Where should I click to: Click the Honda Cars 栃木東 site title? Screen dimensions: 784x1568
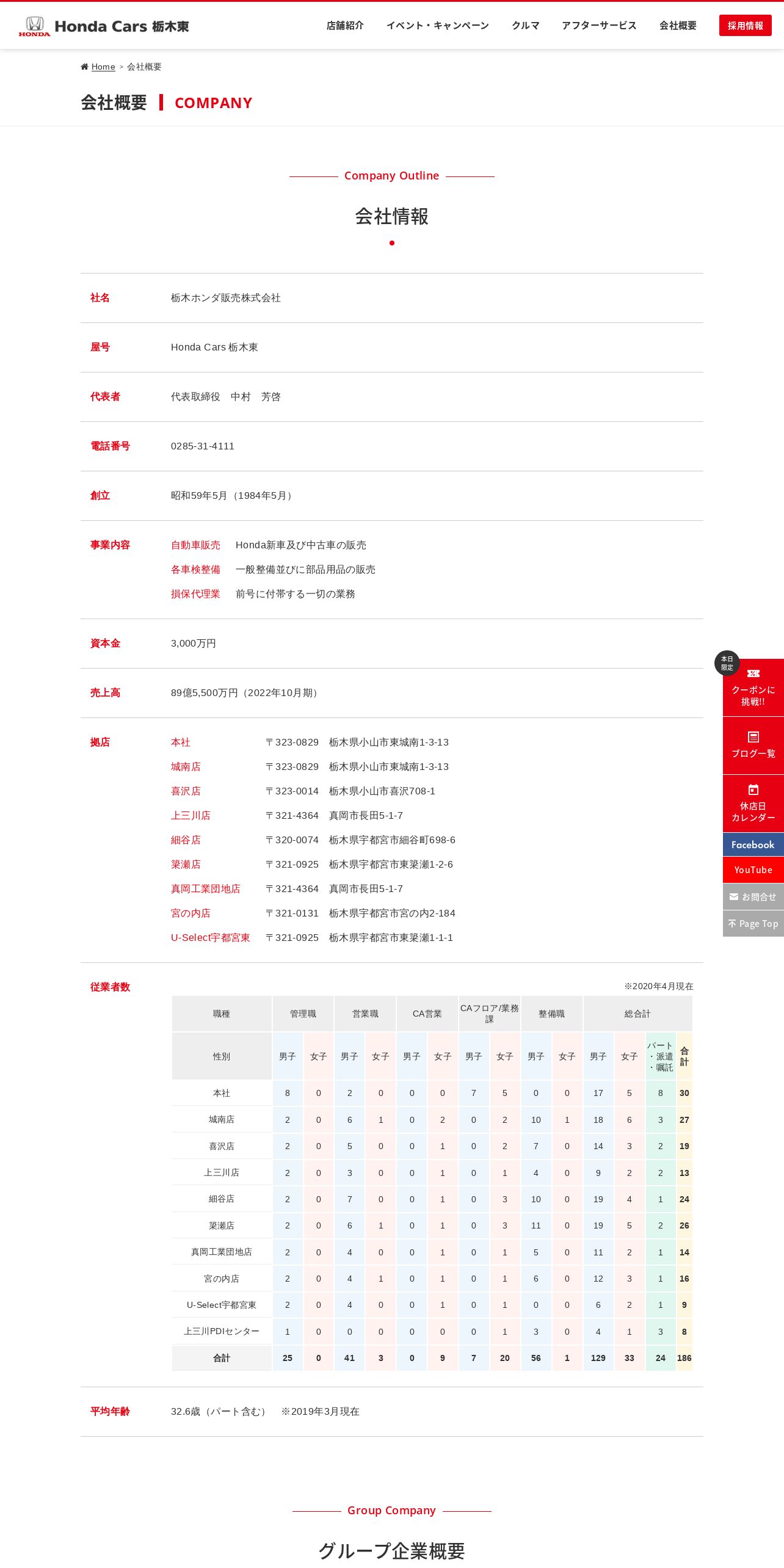122,26
